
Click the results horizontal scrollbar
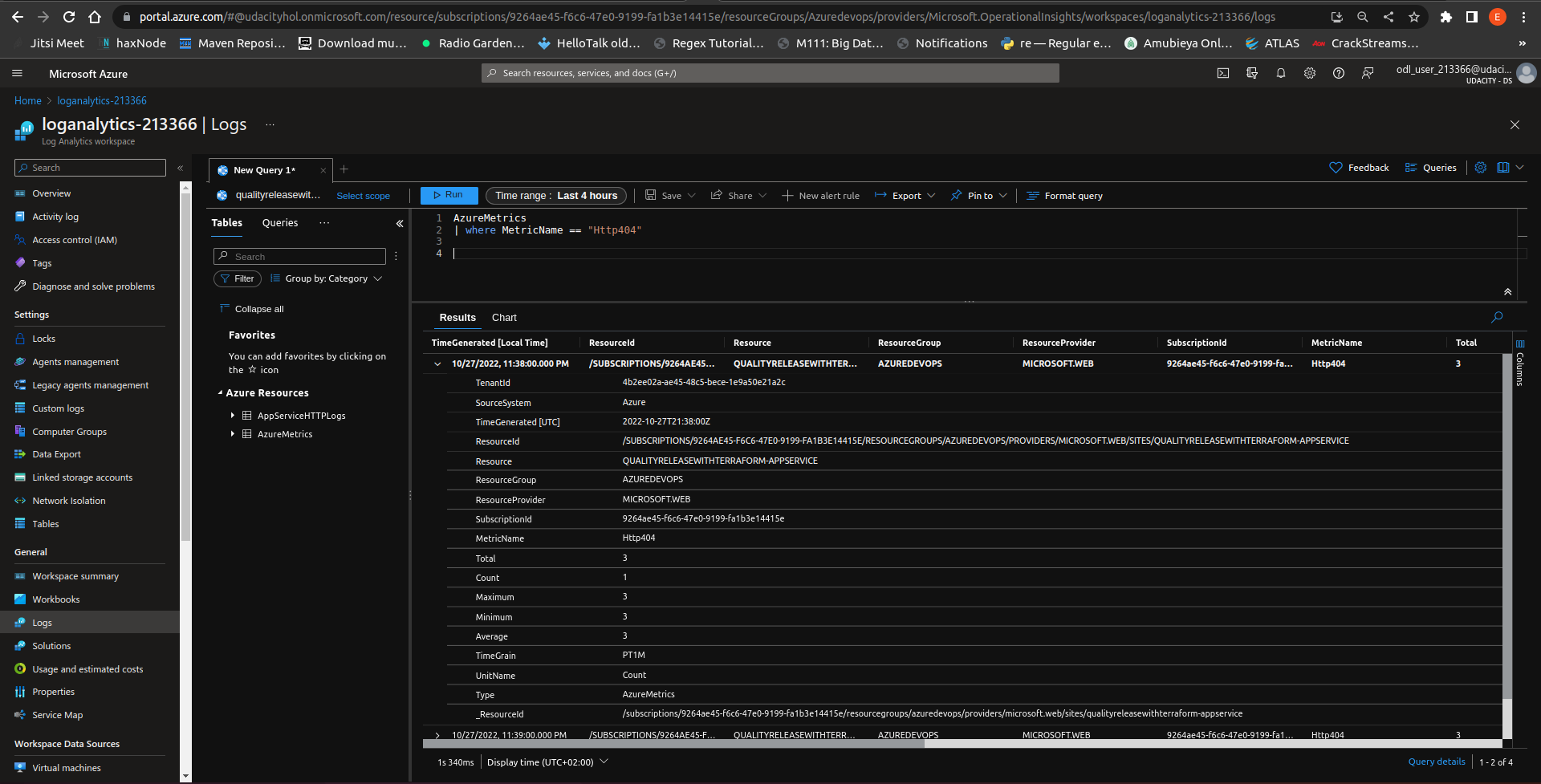pos(674,744)
